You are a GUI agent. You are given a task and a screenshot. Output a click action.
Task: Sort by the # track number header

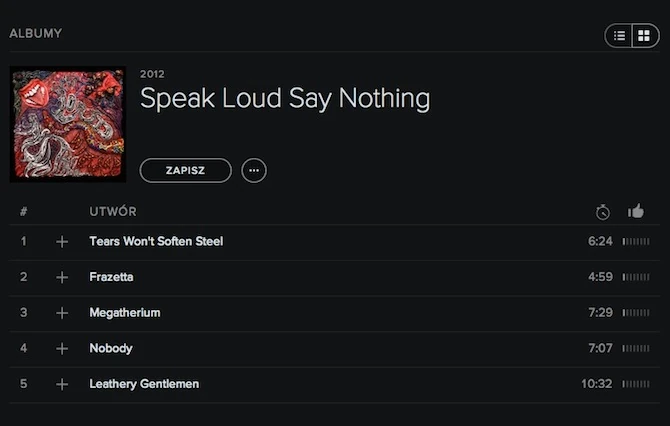23,211
